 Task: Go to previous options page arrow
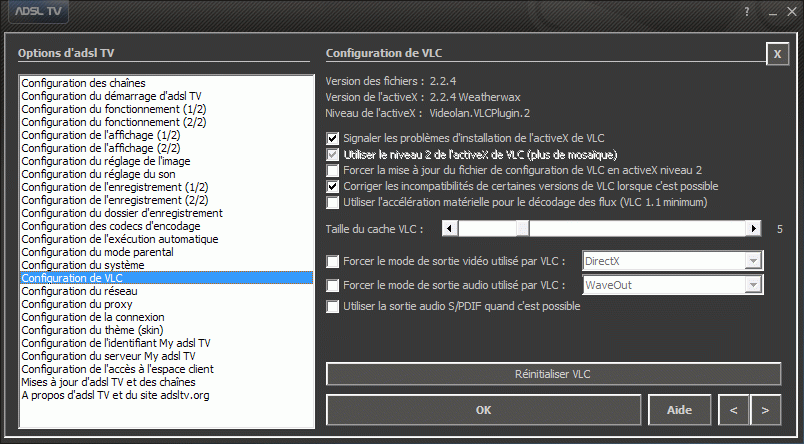pyautogui.click(x=734, y=410)
